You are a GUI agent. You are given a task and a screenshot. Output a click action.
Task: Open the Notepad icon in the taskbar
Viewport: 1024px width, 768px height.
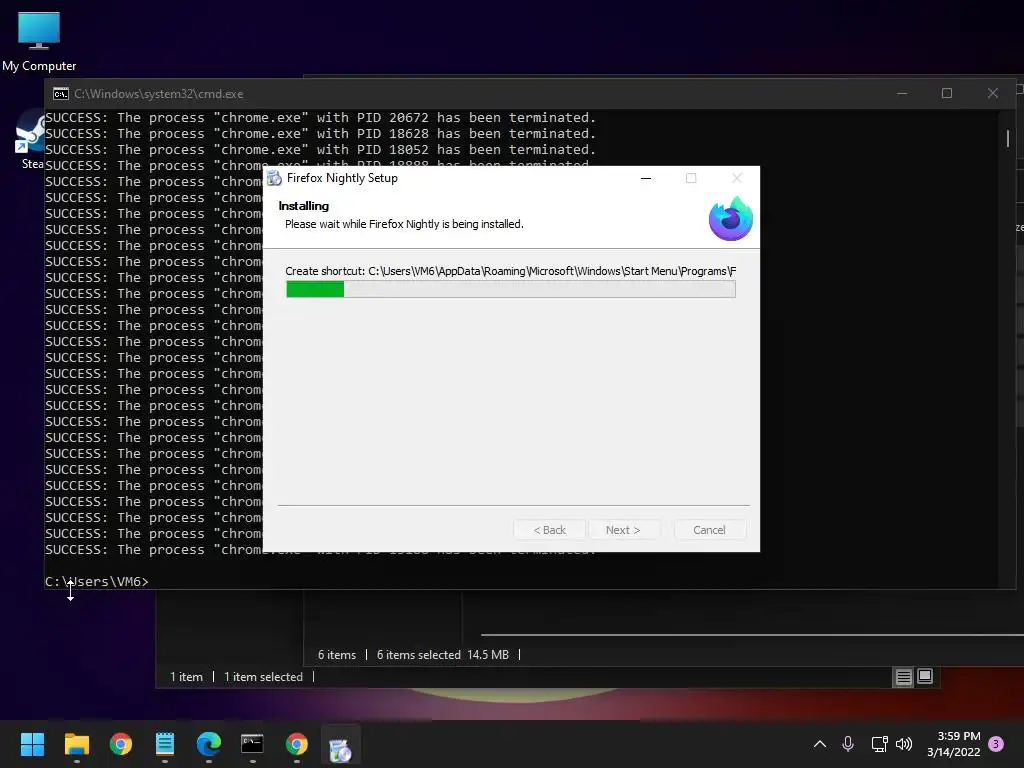coord(165,744)
